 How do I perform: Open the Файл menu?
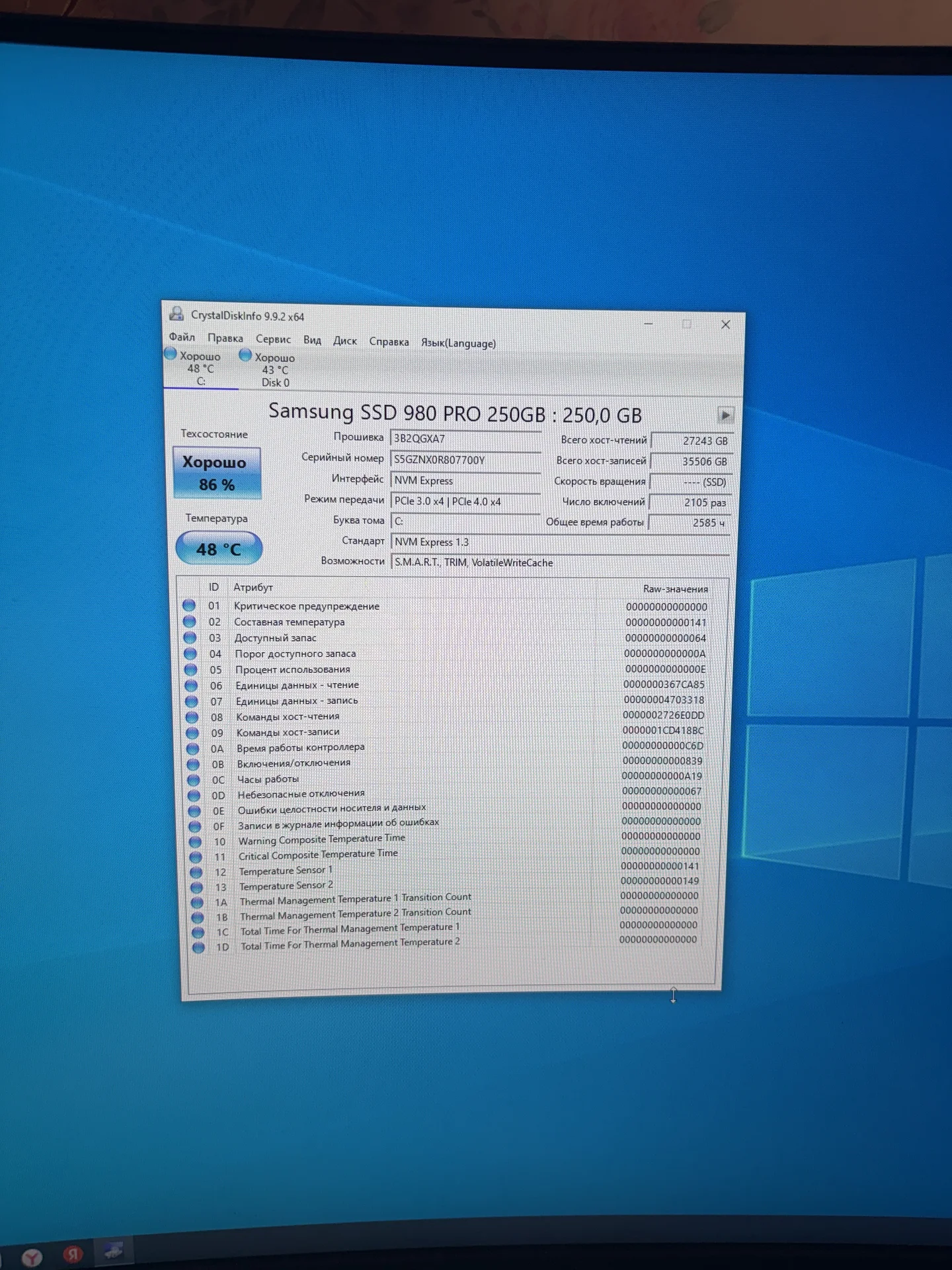[182, 337]
